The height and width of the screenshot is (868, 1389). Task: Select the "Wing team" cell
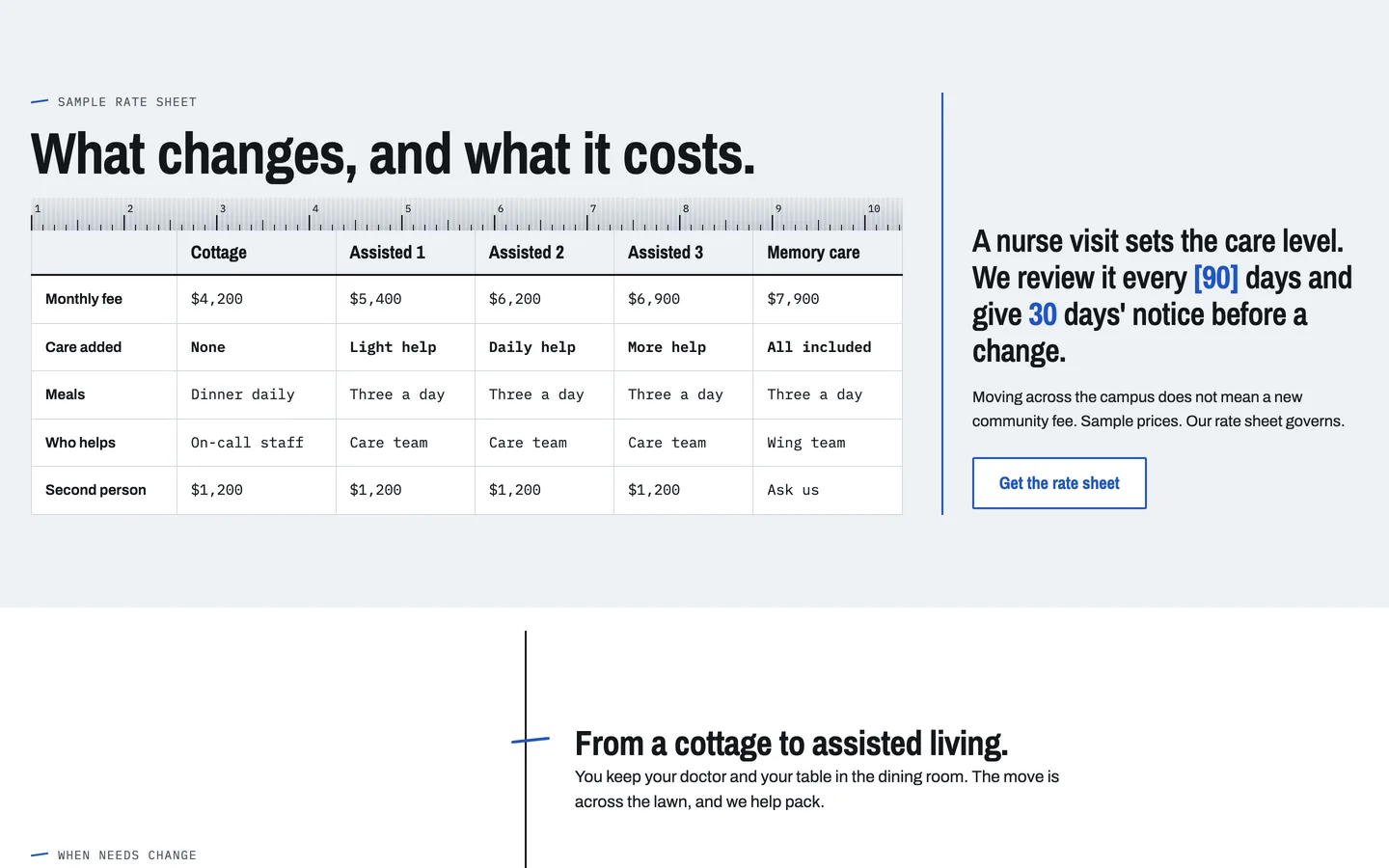pos(828,443)
